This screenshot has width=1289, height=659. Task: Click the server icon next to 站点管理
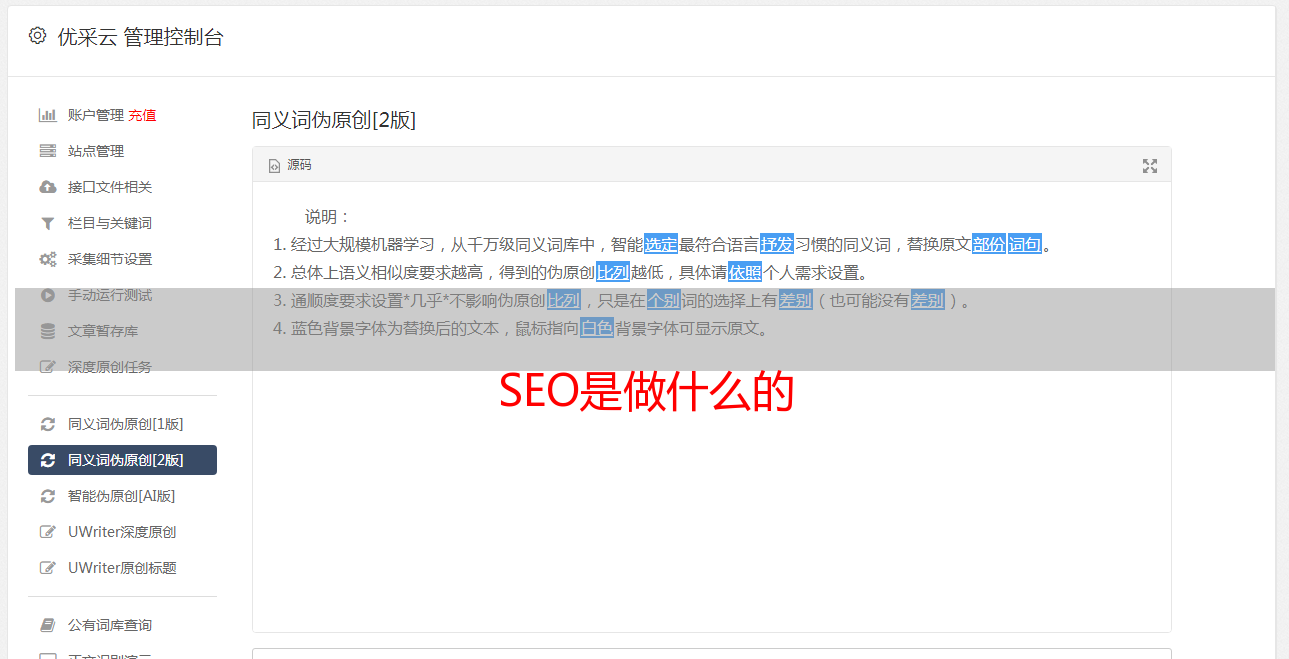(47, 151)
